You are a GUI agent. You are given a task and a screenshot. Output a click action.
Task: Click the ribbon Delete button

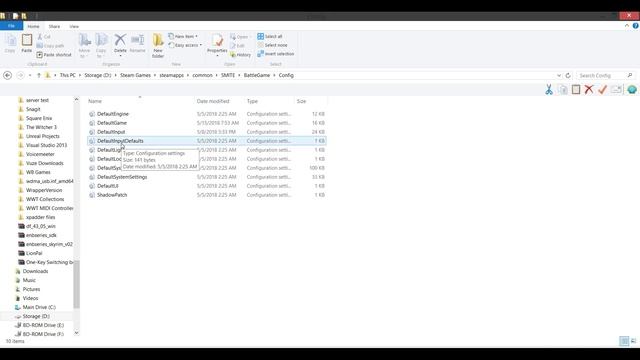[x=120, y=44]
